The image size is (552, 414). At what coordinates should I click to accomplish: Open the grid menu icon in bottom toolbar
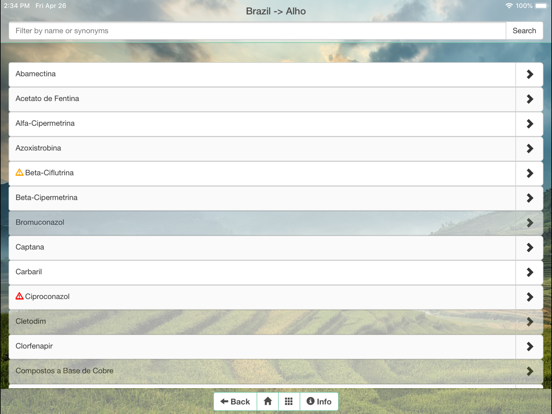point(289,401)
